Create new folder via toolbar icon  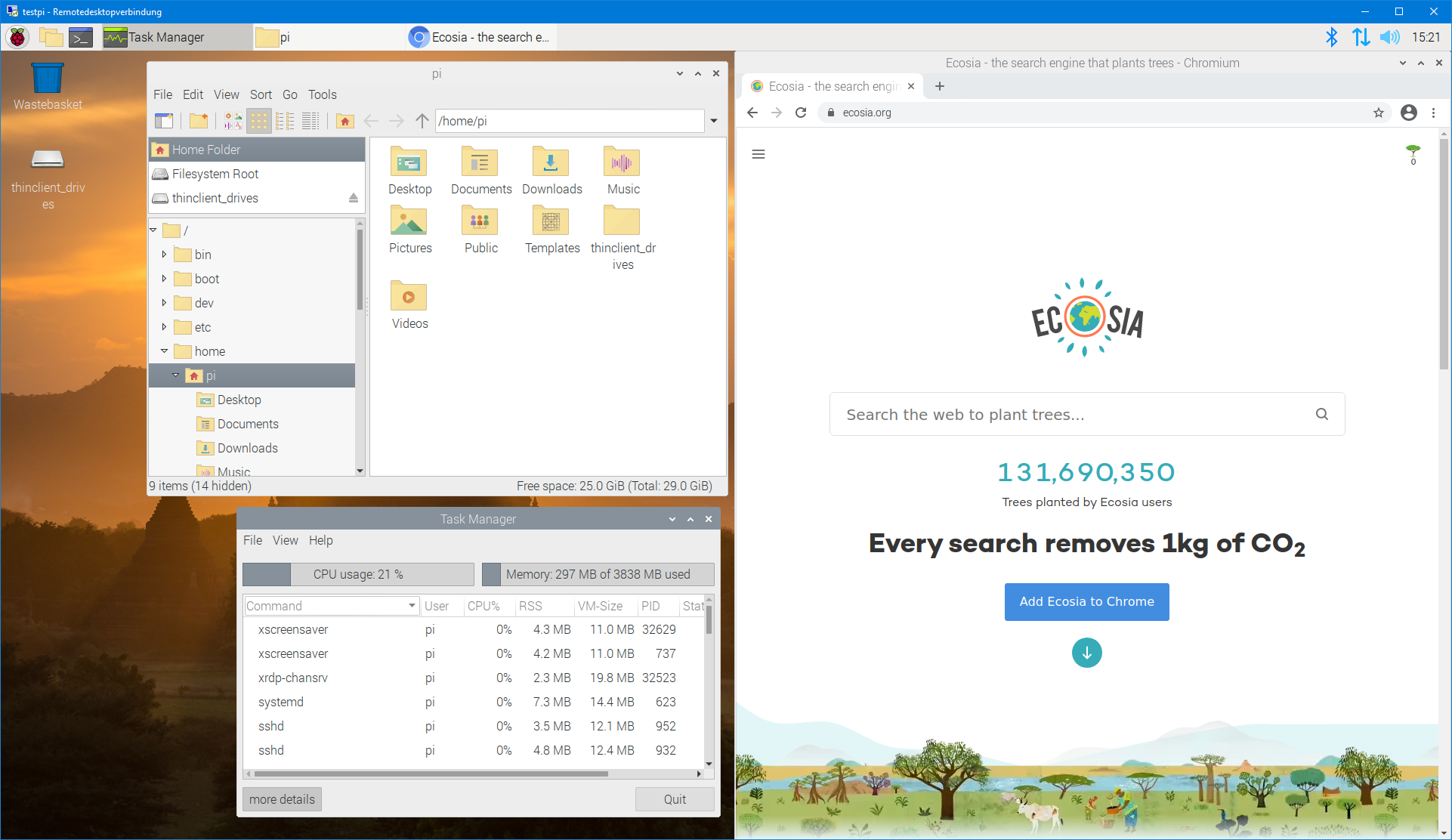click(x=199, y=121)
